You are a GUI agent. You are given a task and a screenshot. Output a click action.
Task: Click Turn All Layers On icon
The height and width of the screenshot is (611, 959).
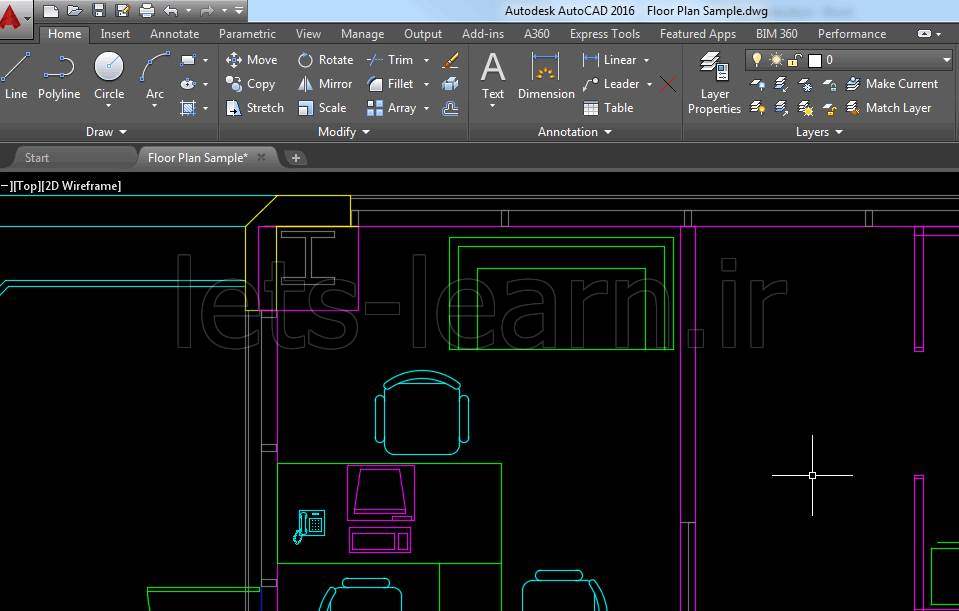click(x=757, y=108)
